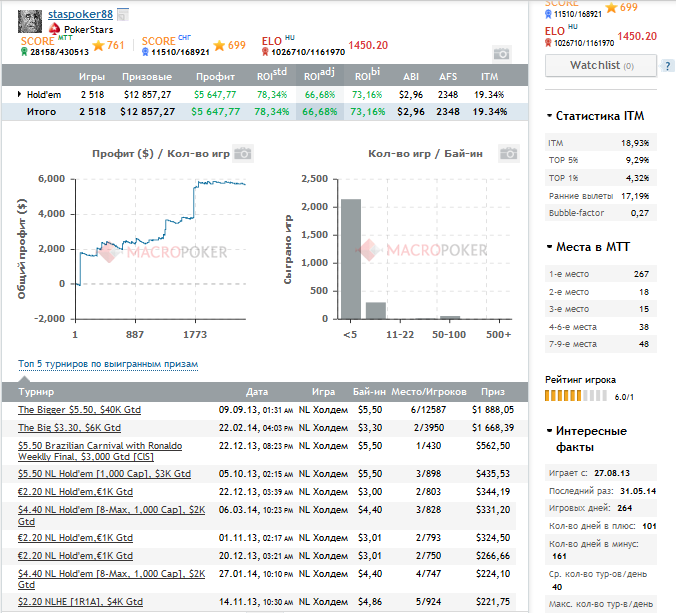
Task: Click the gold star next to 761 score
Action: coord(96,45)
